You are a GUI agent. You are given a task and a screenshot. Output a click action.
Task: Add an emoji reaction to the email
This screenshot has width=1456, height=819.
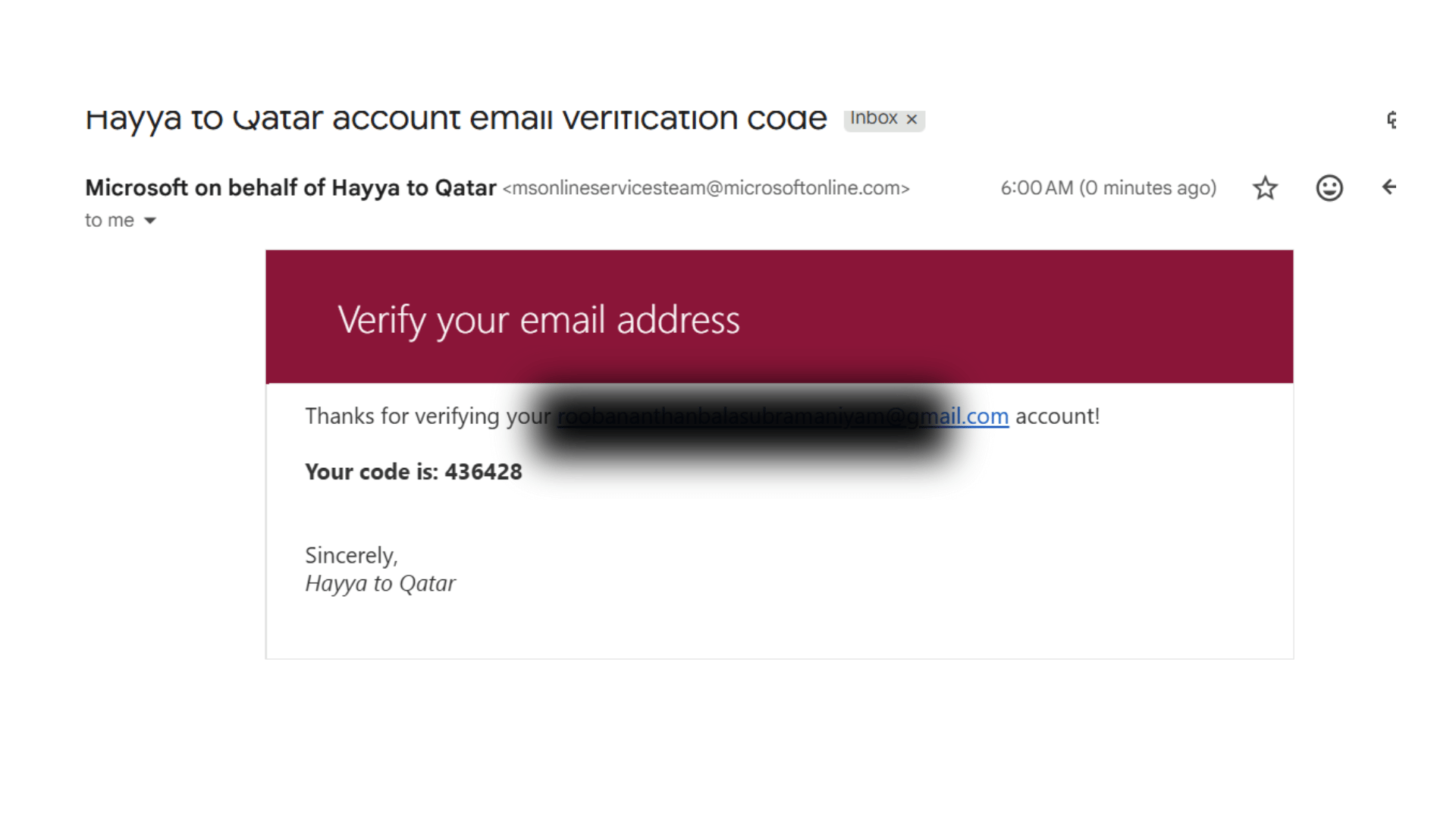click(1329, 187)
